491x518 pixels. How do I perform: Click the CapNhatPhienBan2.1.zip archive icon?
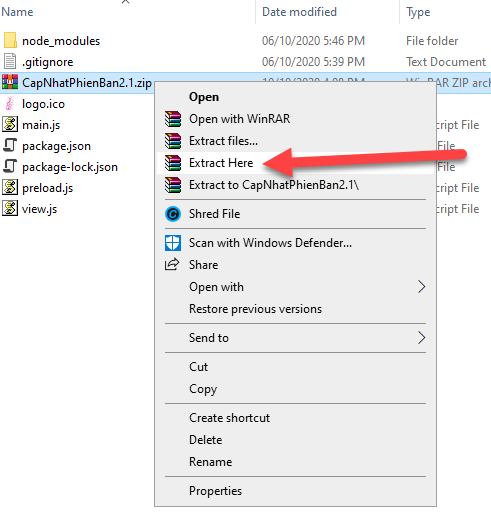[10, 82]
